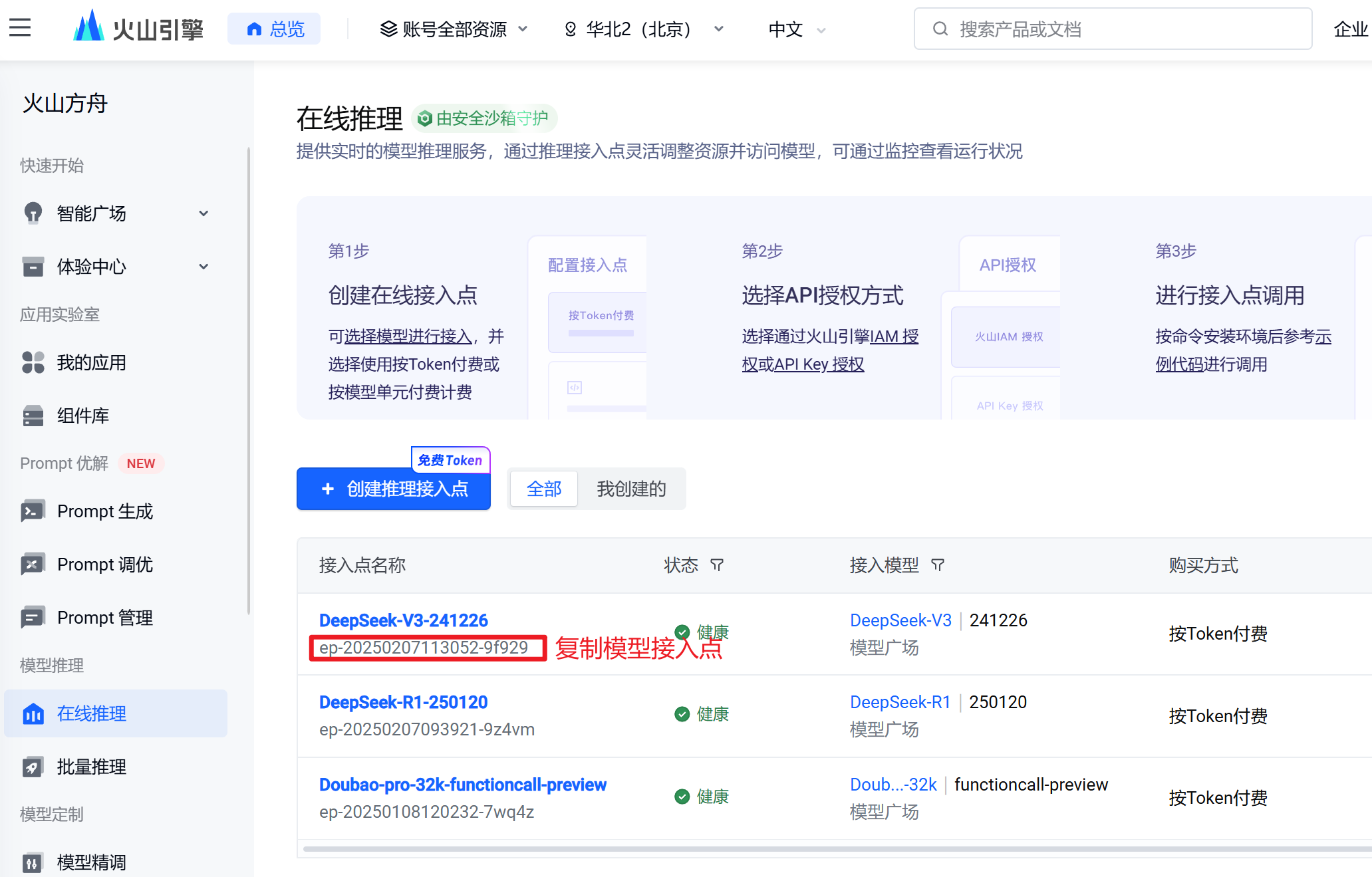The image size is (1372, 877).
Task: Click the 购买方式 column header
Action: pos(1203,565)
